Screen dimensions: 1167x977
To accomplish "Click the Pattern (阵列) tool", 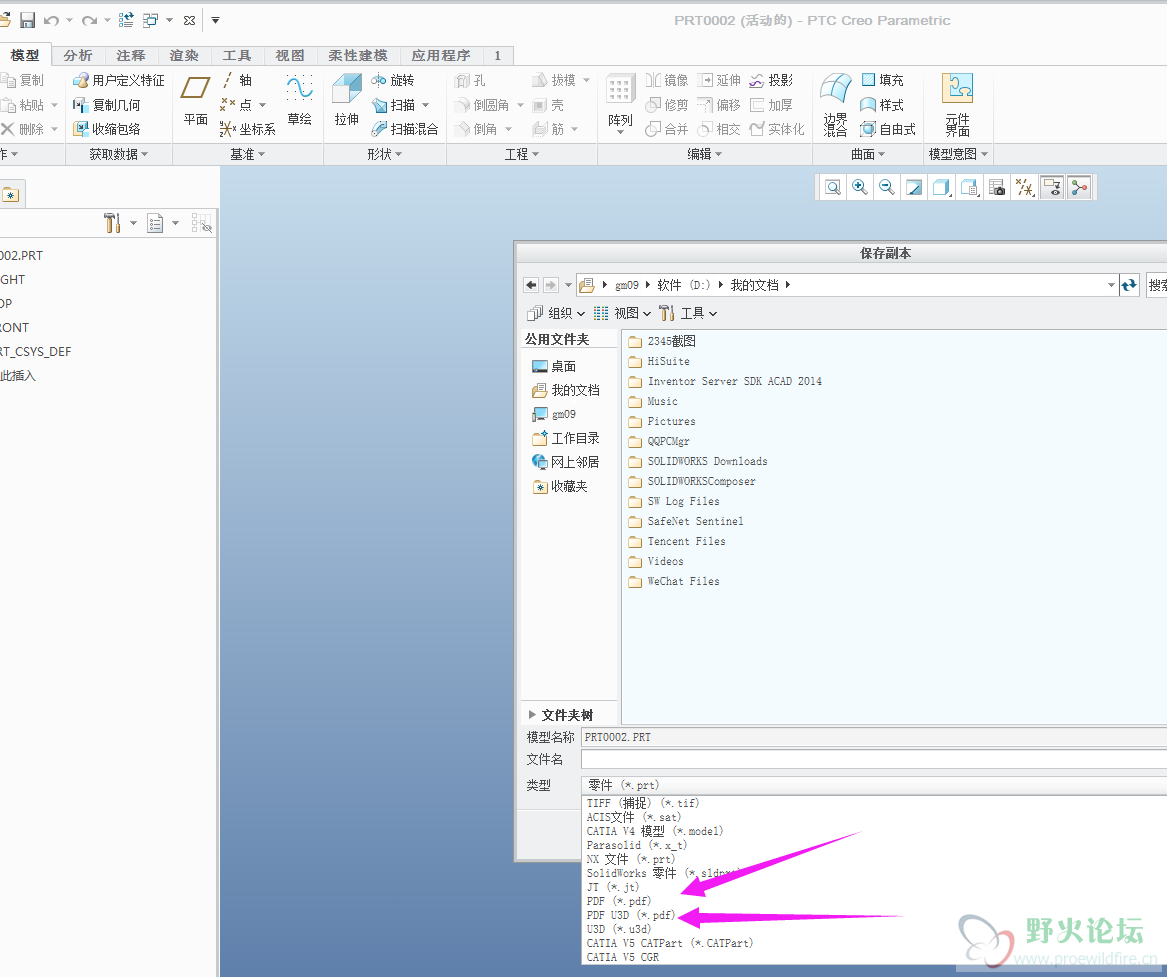I will click(x=620, y=103).
